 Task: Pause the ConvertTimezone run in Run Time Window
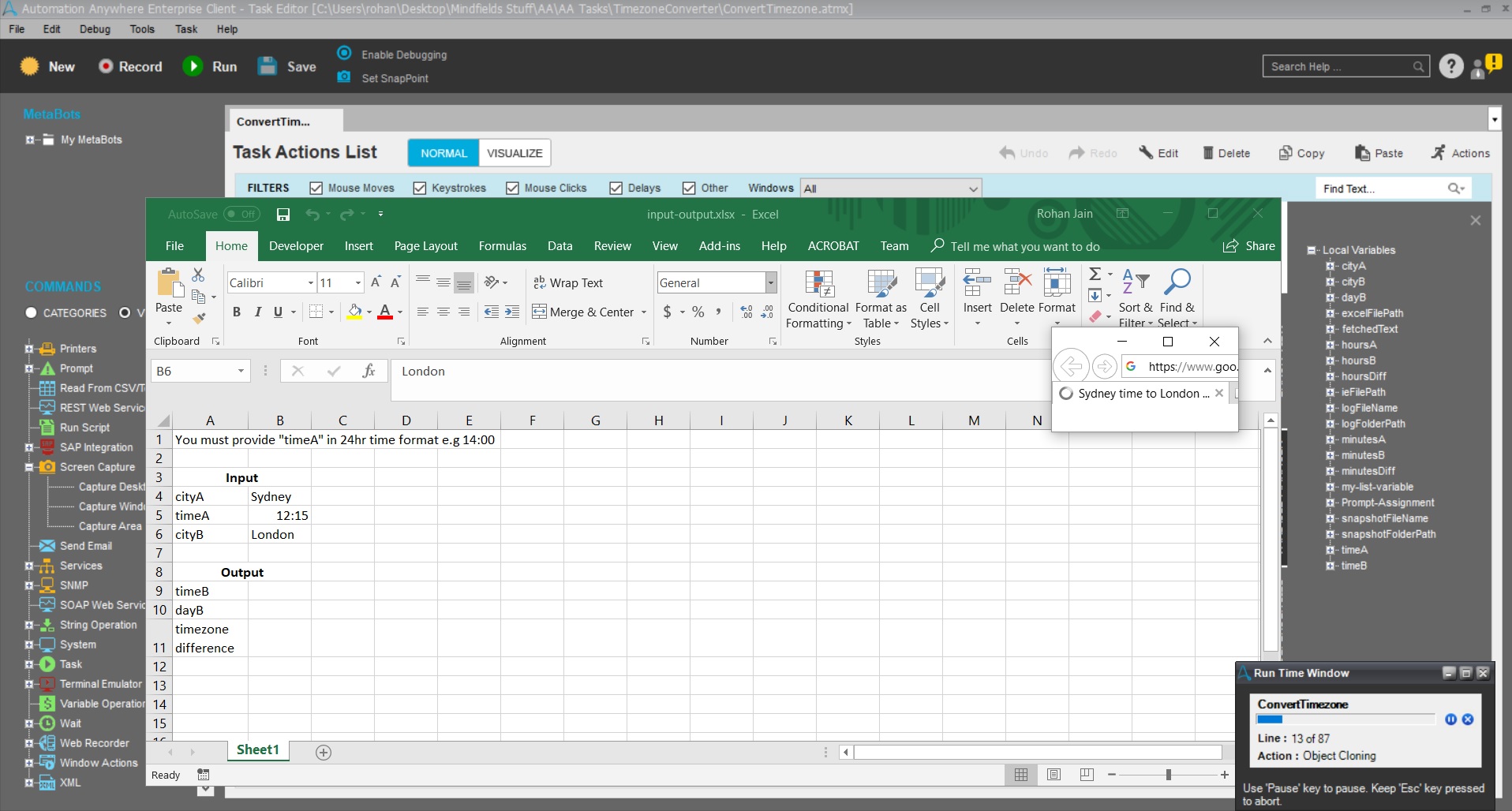[1450, 719]
